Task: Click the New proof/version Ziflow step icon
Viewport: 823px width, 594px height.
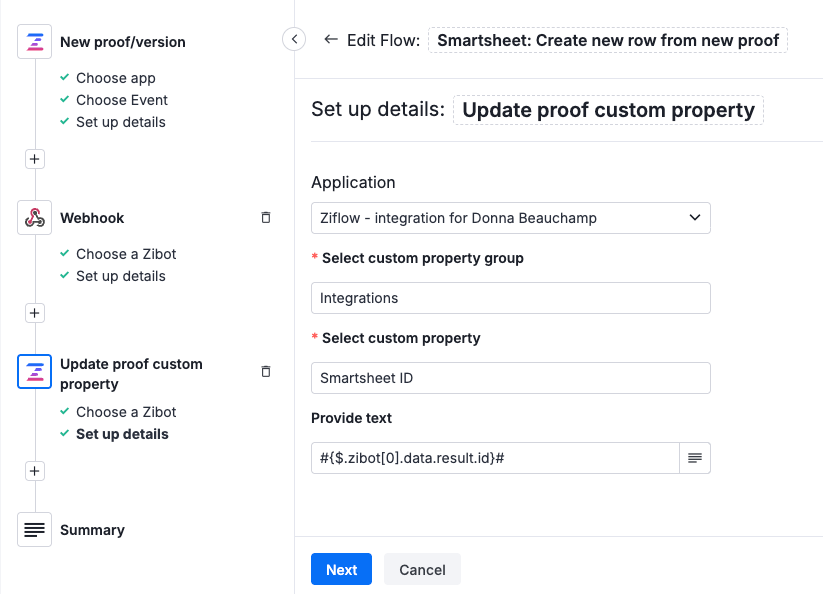Action: click(34, 41)
